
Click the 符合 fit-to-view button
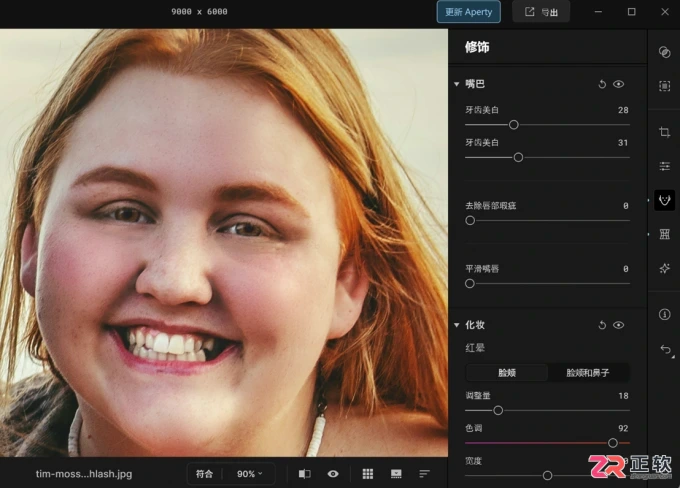tap(204, 474)
